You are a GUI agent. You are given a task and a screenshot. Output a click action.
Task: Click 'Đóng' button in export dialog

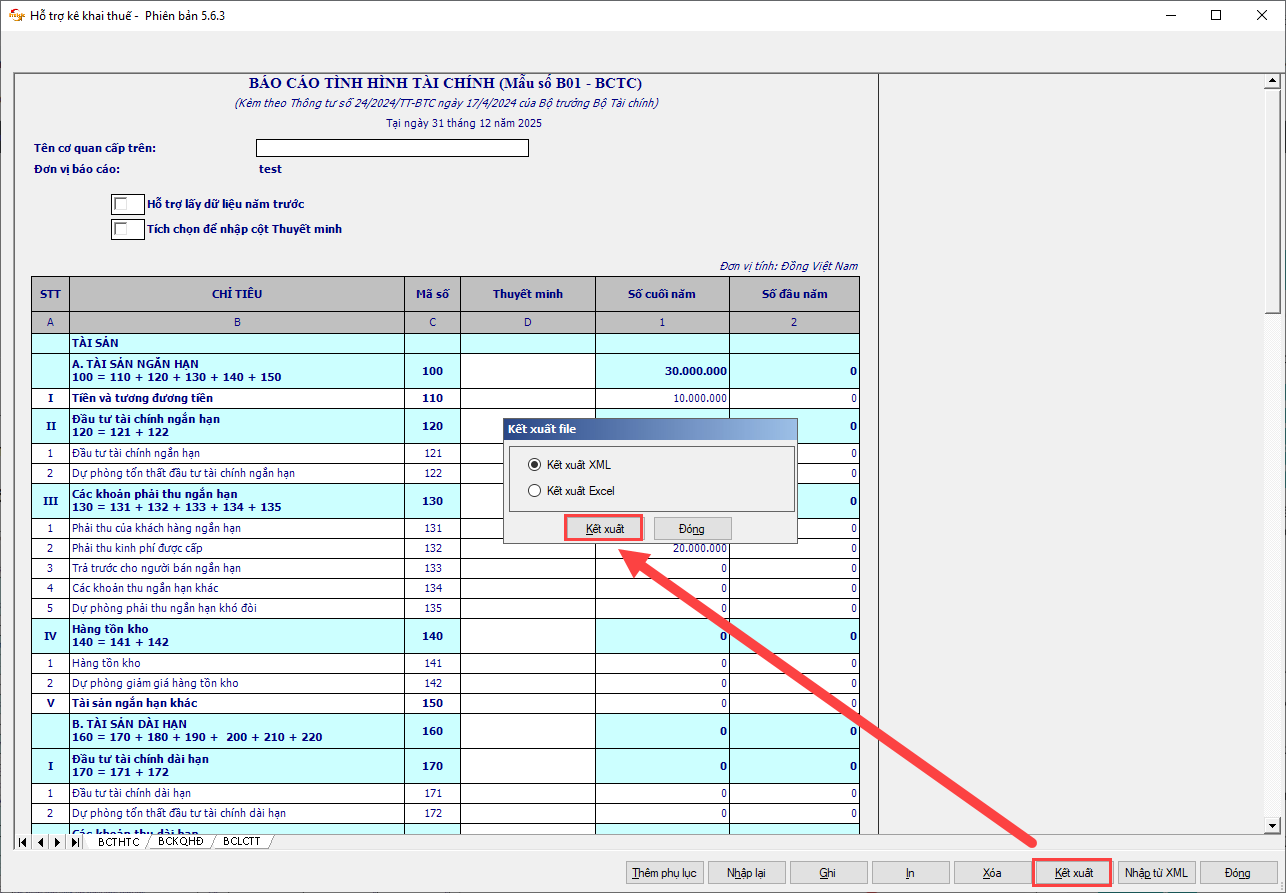(x=692, y=529)
